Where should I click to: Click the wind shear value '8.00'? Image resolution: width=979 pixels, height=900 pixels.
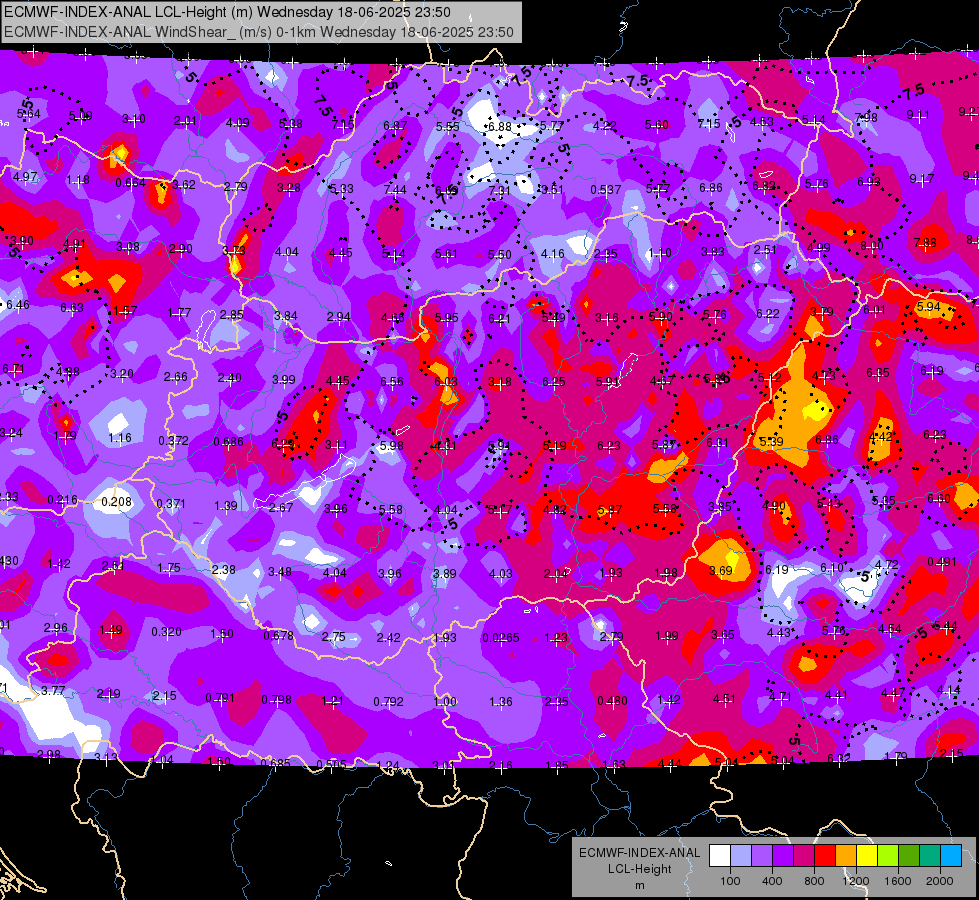pyautogui.click(x=872, y=245)
